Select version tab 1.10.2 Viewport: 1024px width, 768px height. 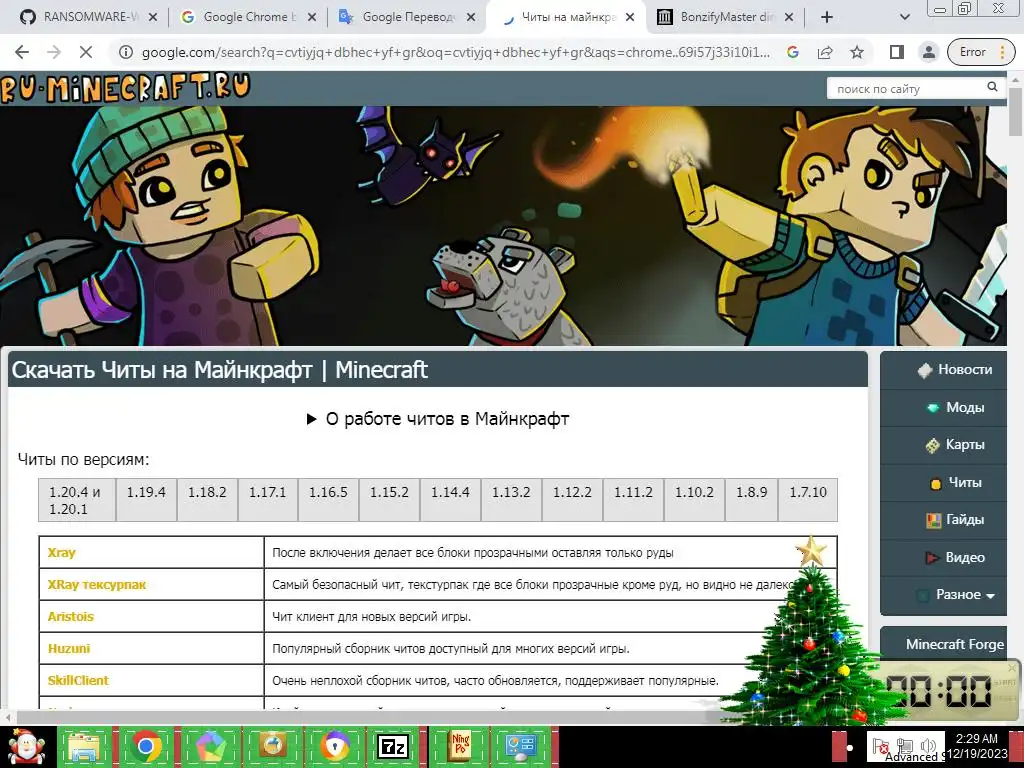tap(694, 500)
